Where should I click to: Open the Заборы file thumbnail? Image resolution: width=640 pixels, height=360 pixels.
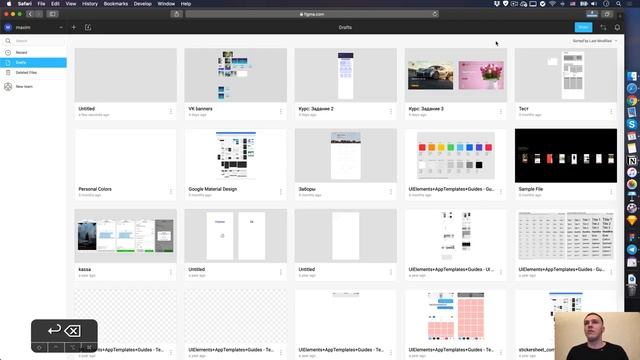[346, 156]
